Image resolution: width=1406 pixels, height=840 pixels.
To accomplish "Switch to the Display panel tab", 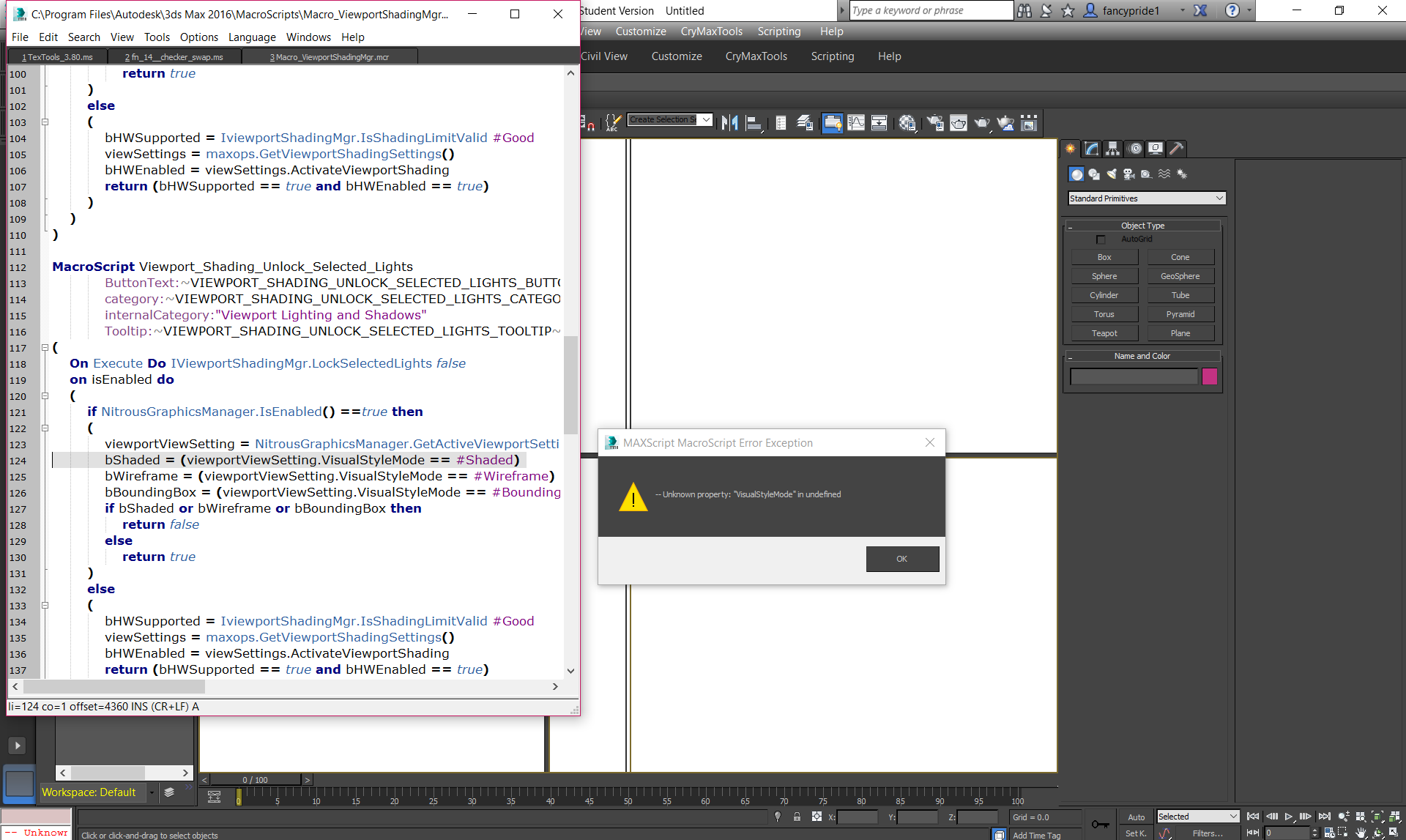I will coord(1156,149).
